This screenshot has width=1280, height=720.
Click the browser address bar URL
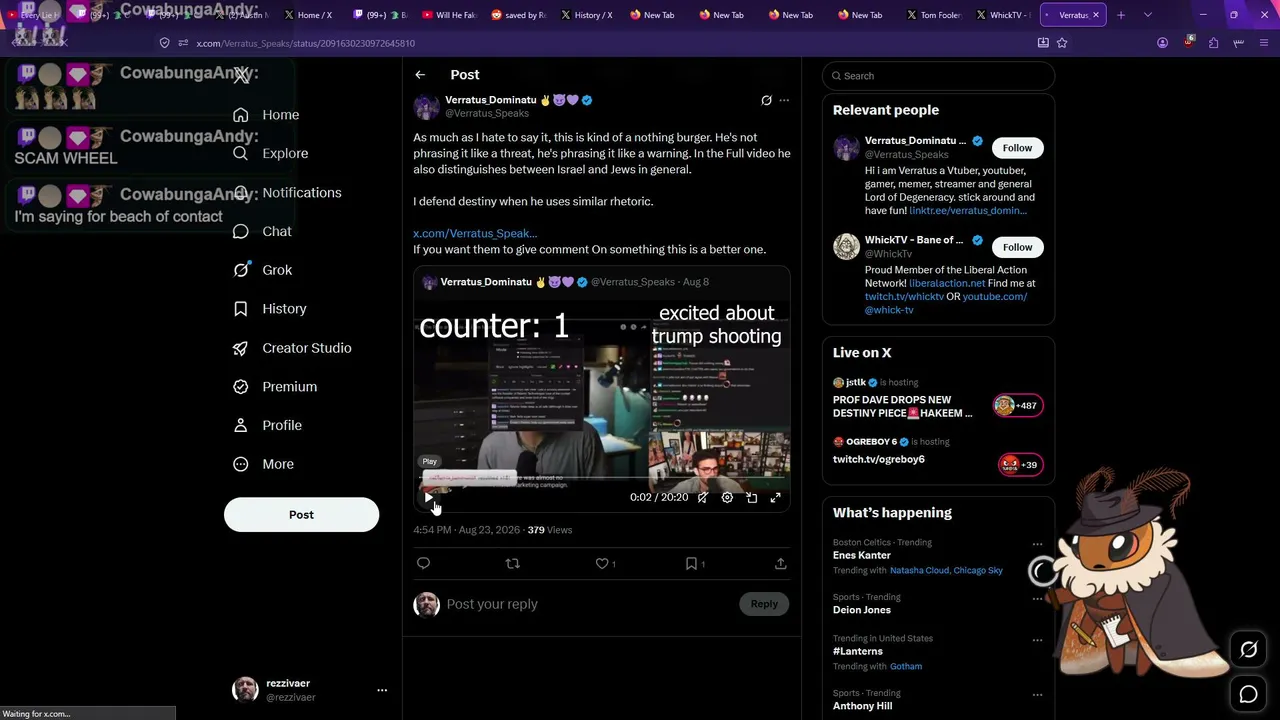pyautogui.click(x=306, y=44)
